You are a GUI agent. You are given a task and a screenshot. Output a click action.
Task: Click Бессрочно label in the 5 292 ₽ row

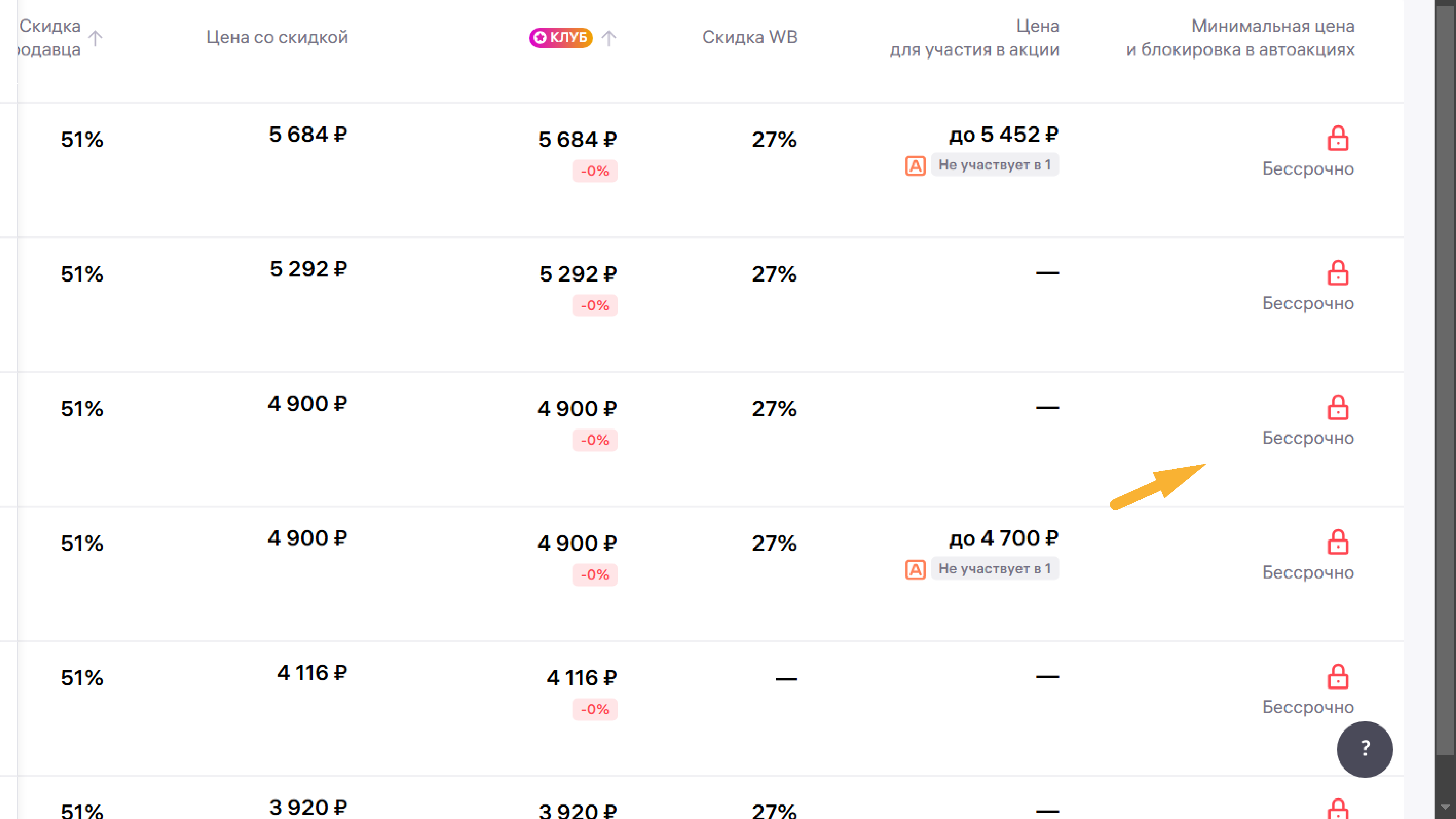point(1307,304)
